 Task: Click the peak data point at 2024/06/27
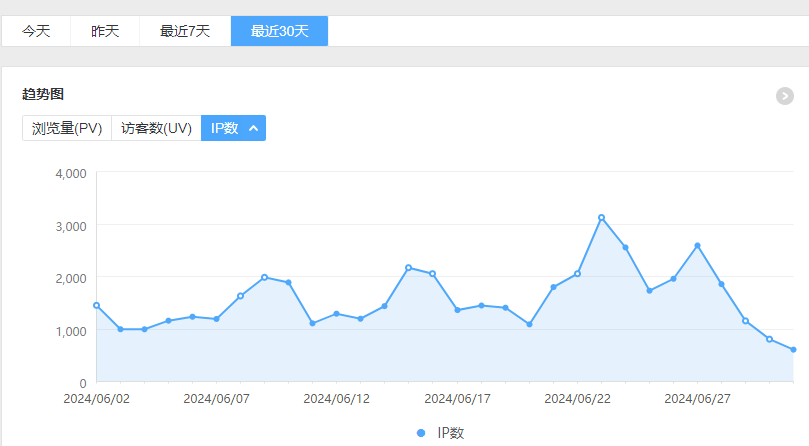coord(697,246)
